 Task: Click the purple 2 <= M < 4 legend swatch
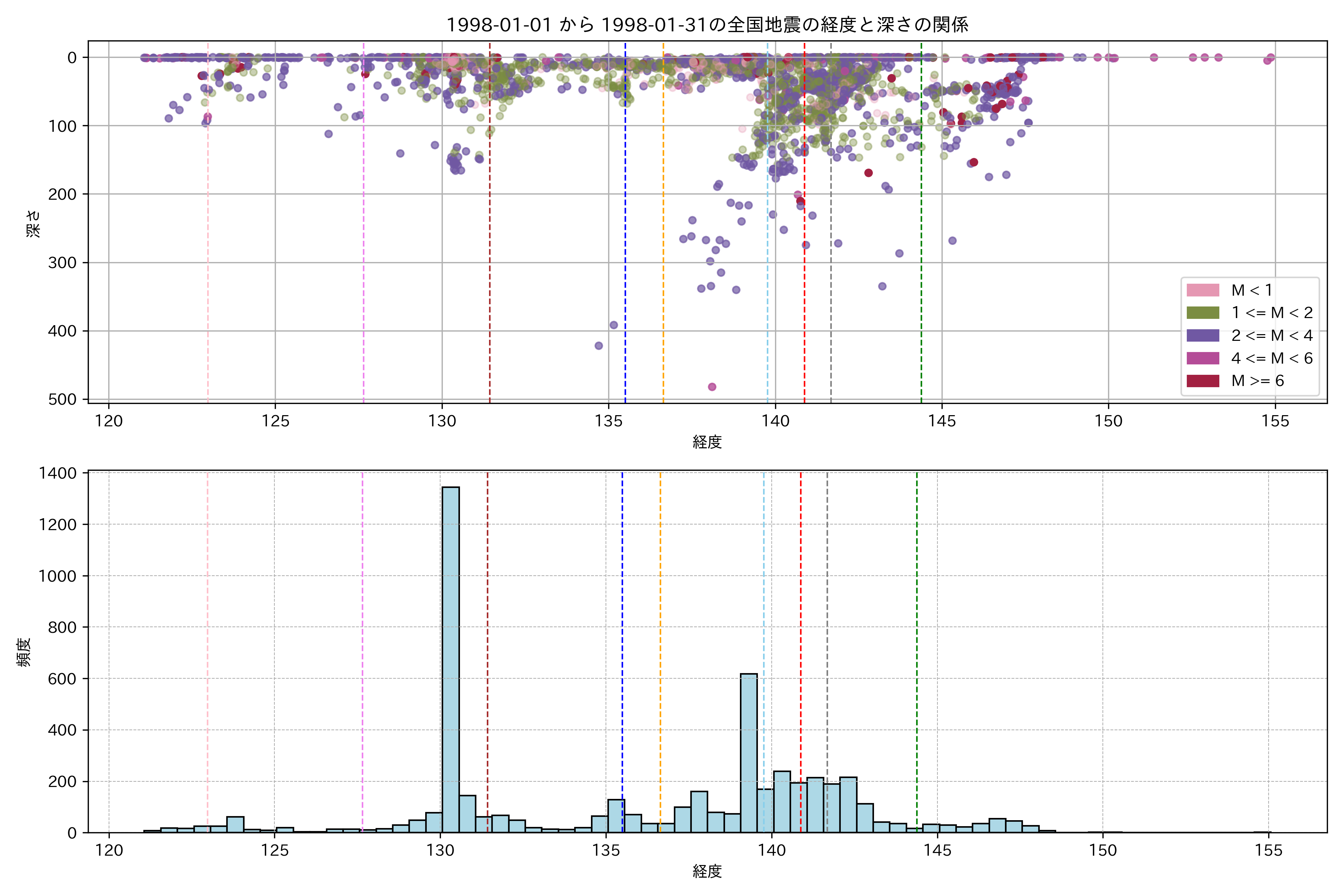point(1202,335)
